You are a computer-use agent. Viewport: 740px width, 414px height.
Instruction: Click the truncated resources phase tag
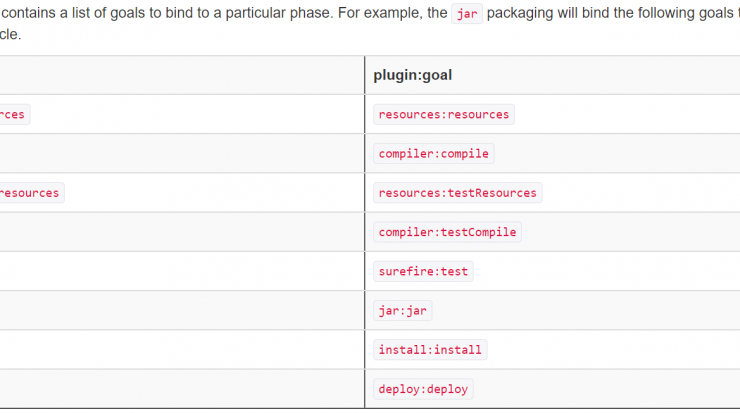(14, 115)
